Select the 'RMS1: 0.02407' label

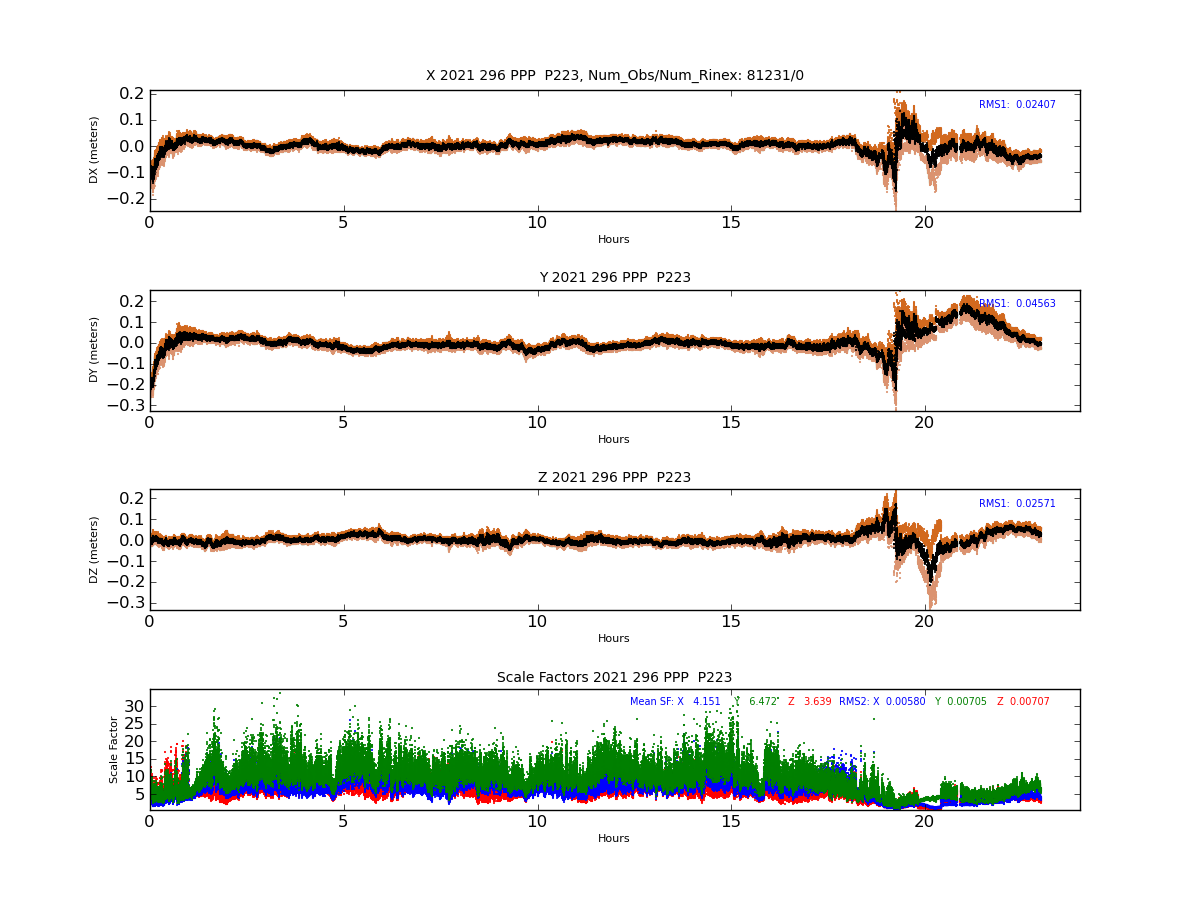tap(1017, 105)
